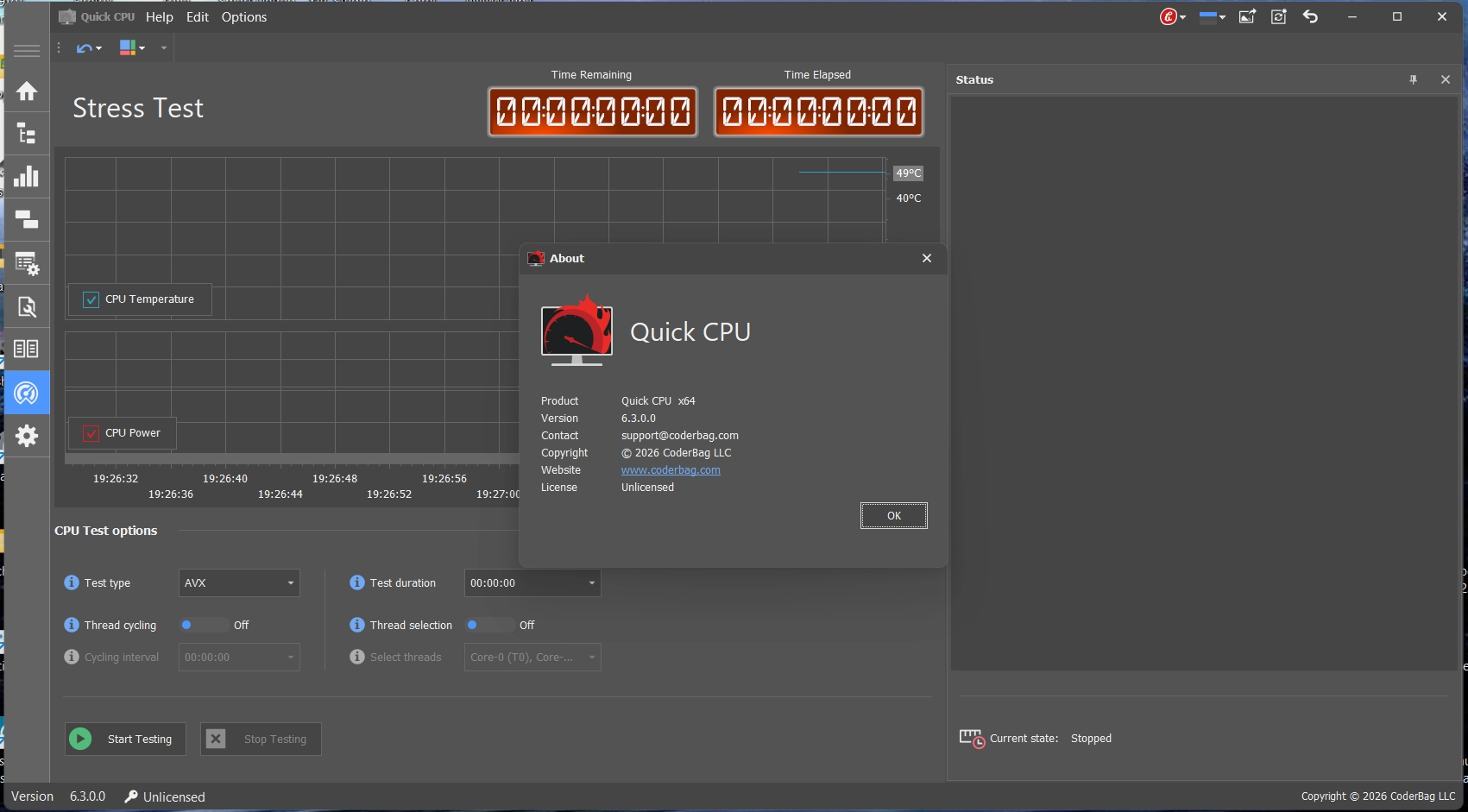Click the info icon beside Test duration

point(357,582)
